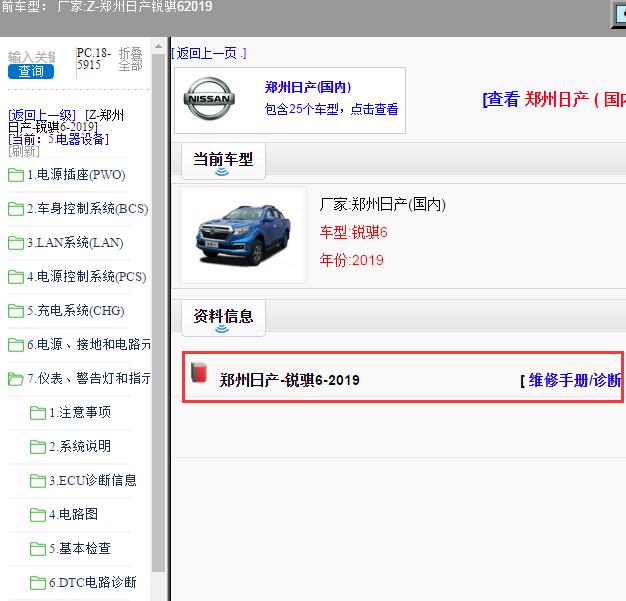The height and width of the screenshot is (601, 626).
Task: Click folder icon beside 5.基本检查
Action: 38,548
